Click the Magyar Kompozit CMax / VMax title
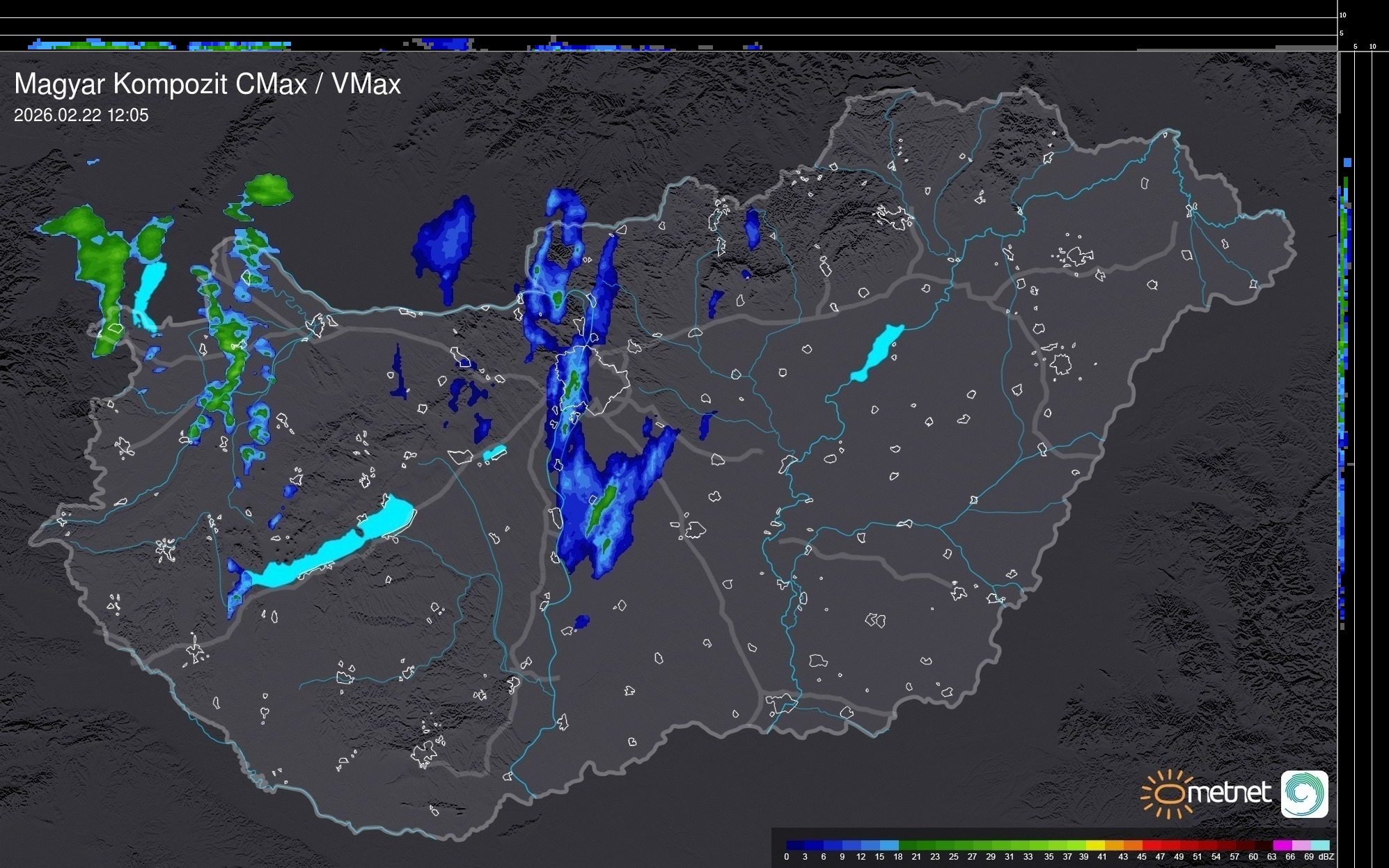The height and width of the screenshot is (868, 1389). click(207, 84)
